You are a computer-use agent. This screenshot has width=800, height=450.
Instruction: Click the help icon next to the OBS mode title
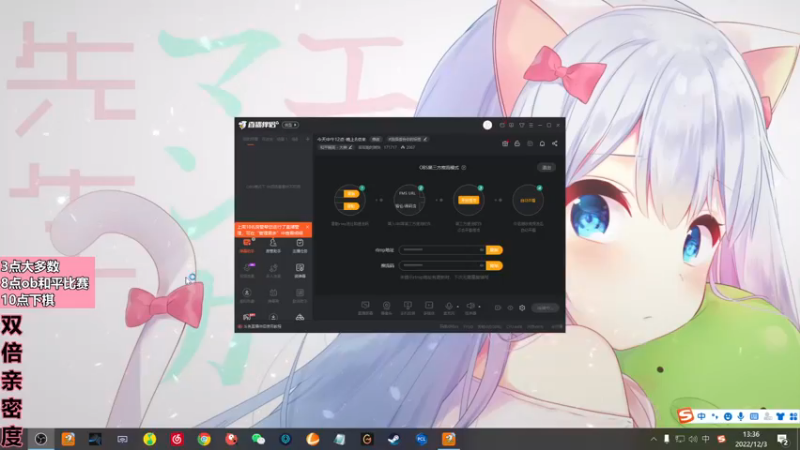click(464, 167)
